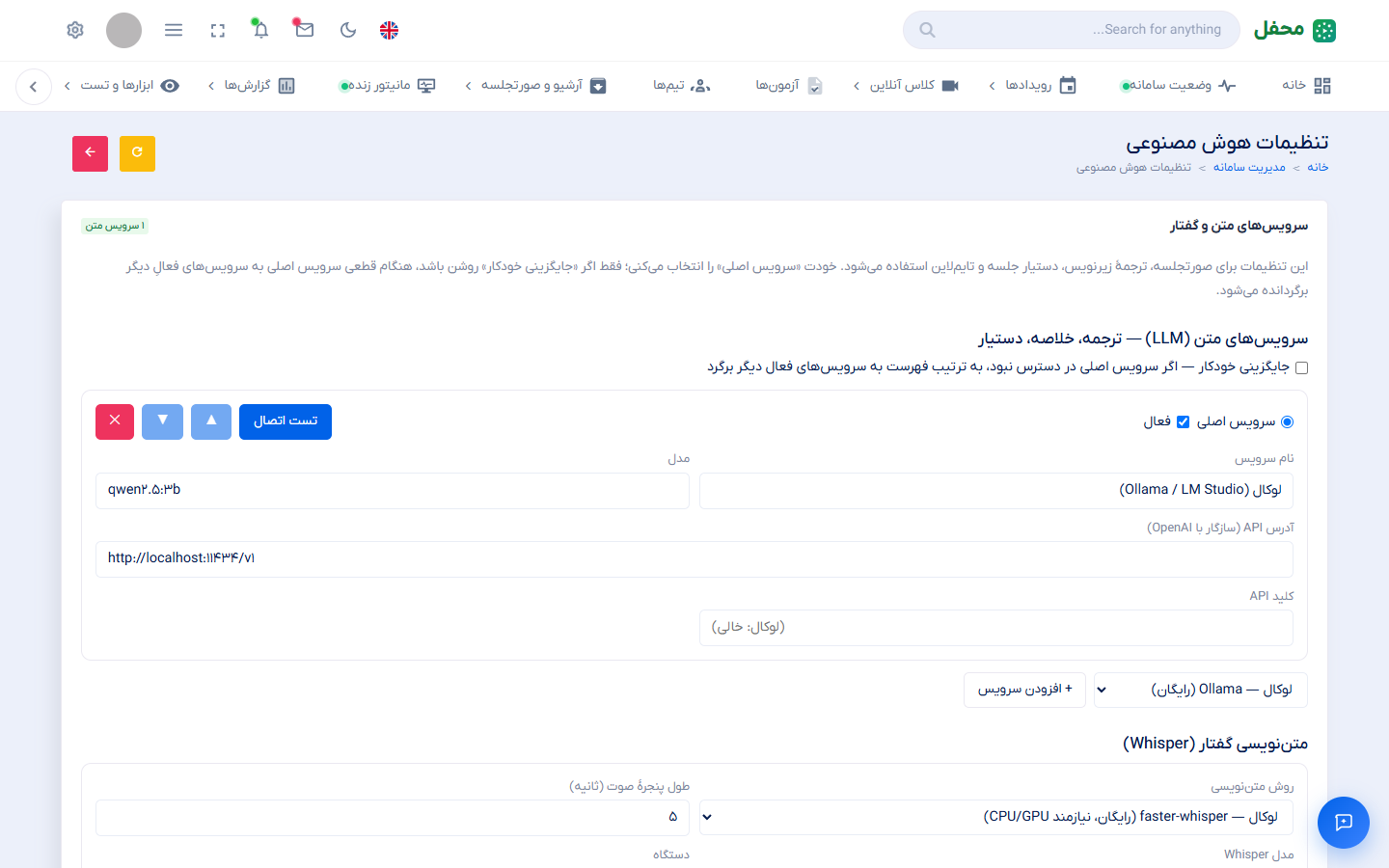Open the لوکال — Ollama service dropdown
The height and width of the screenshot is (868, 1389).
click(1200, 690)
